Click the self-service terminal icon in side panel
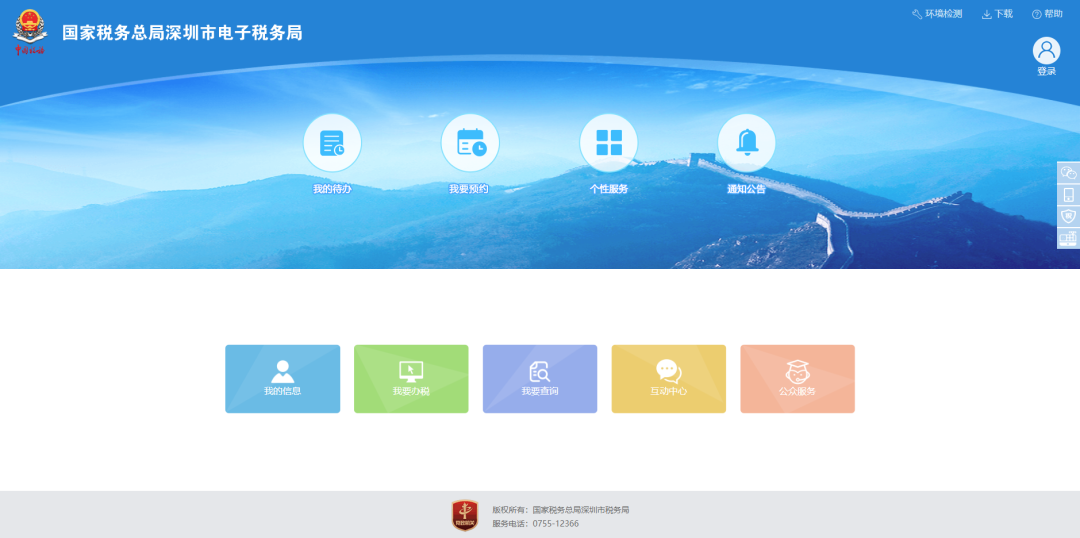The height and width of the screenshot is (538, 1080). click(x=1068, y=238)
